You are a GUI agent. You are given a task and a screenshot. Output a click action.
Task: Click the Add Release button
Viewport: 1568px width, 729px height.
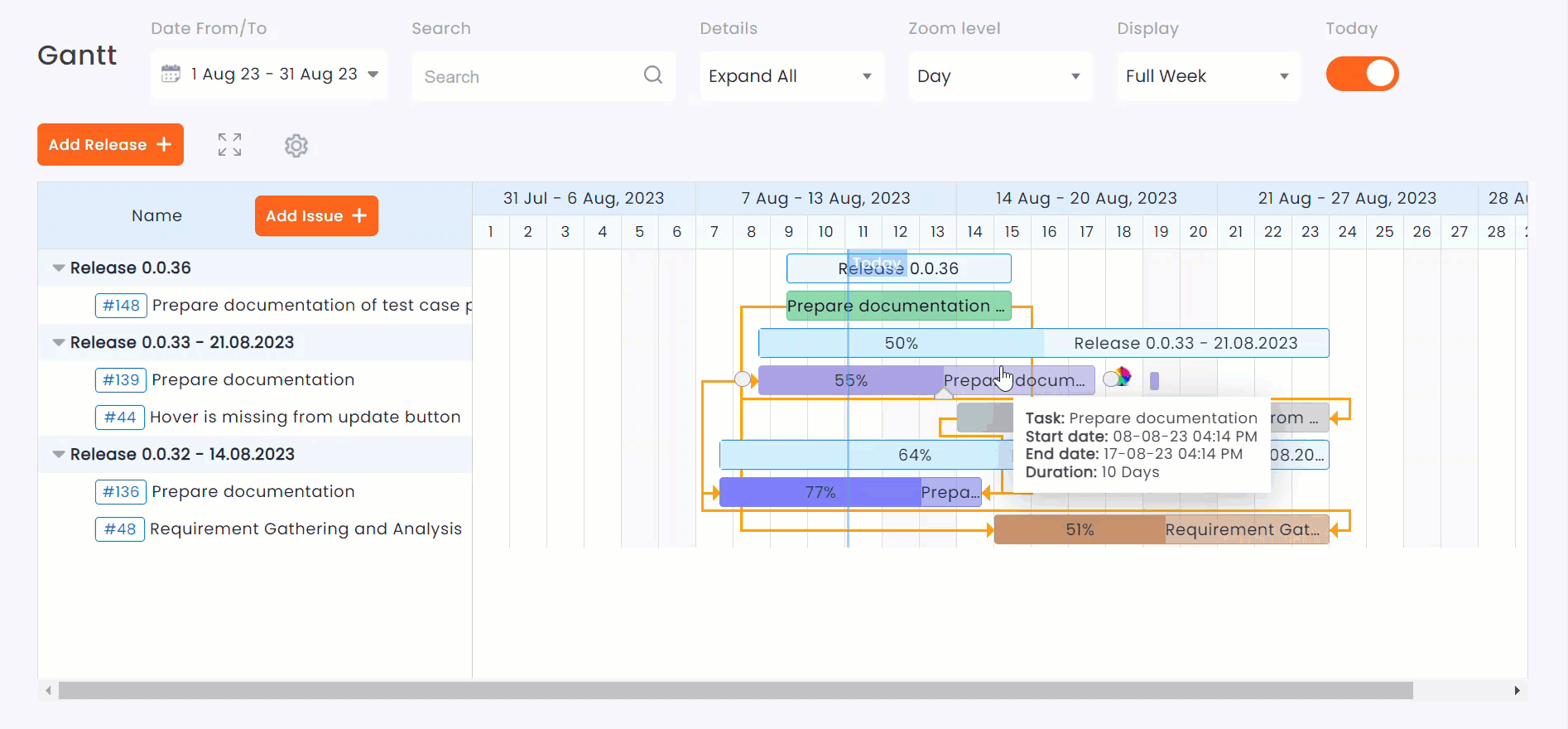point(110,145)
